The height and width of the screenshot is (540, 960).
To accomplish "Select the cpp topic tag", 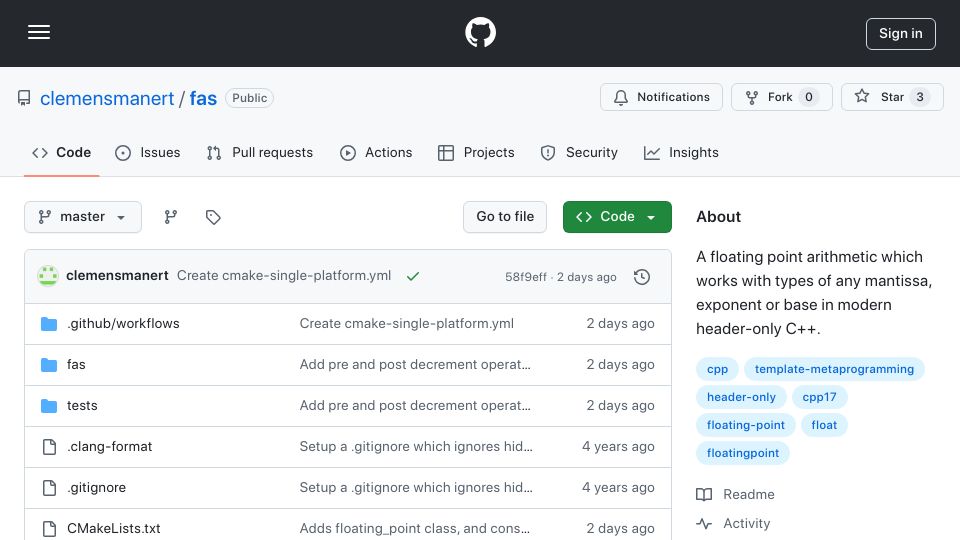I will (x=717, y=369).
